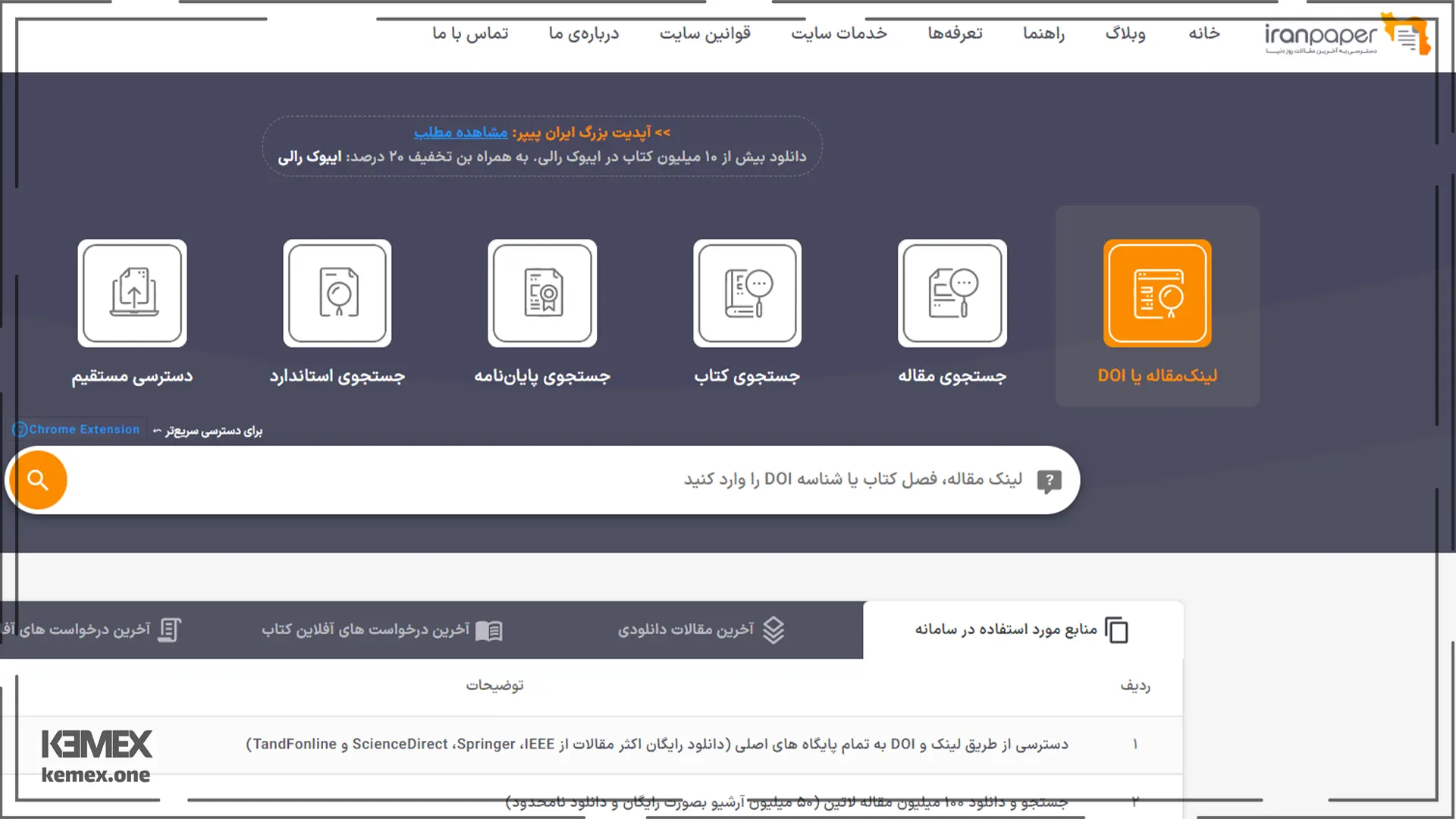
Task: Click the copy icon on resources tab
Action: coord(1116,630)
